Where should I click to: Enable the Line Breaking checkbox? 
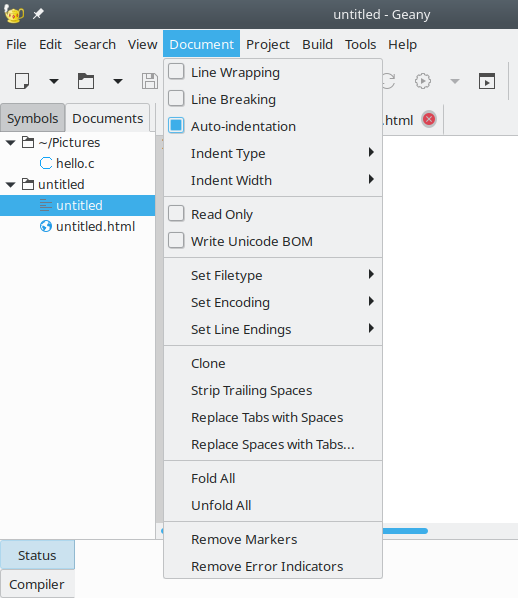(176, 98)
